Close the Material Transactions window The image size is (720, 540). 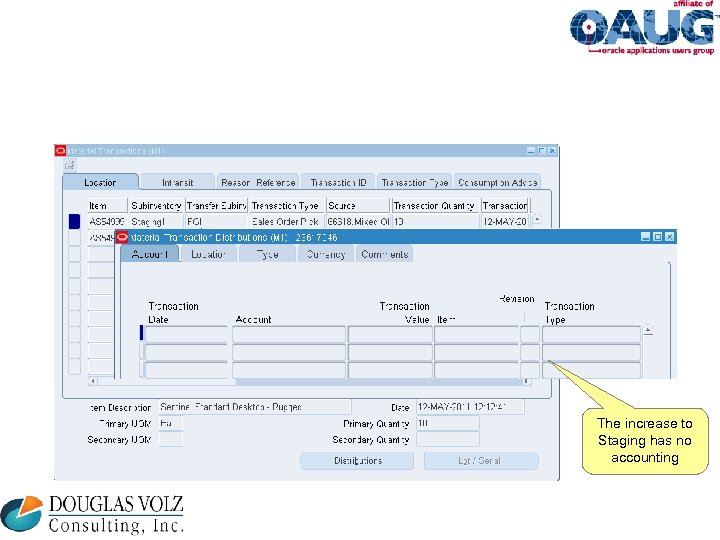tap(552, 151)
